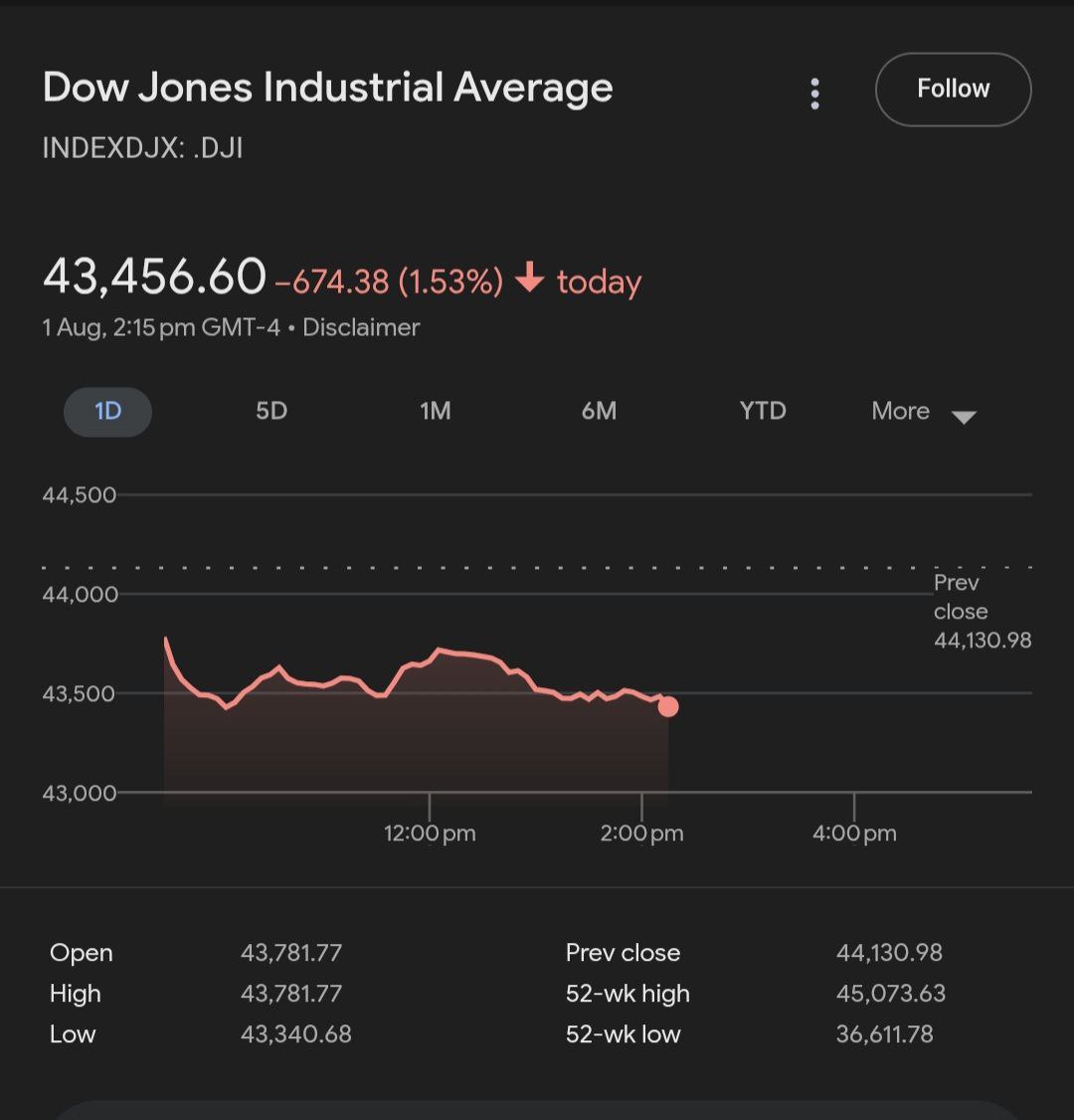Open the three-dot options menu
This screenshot has width=1074, height=1120.
pyautogui.click(x=814, y=93)
